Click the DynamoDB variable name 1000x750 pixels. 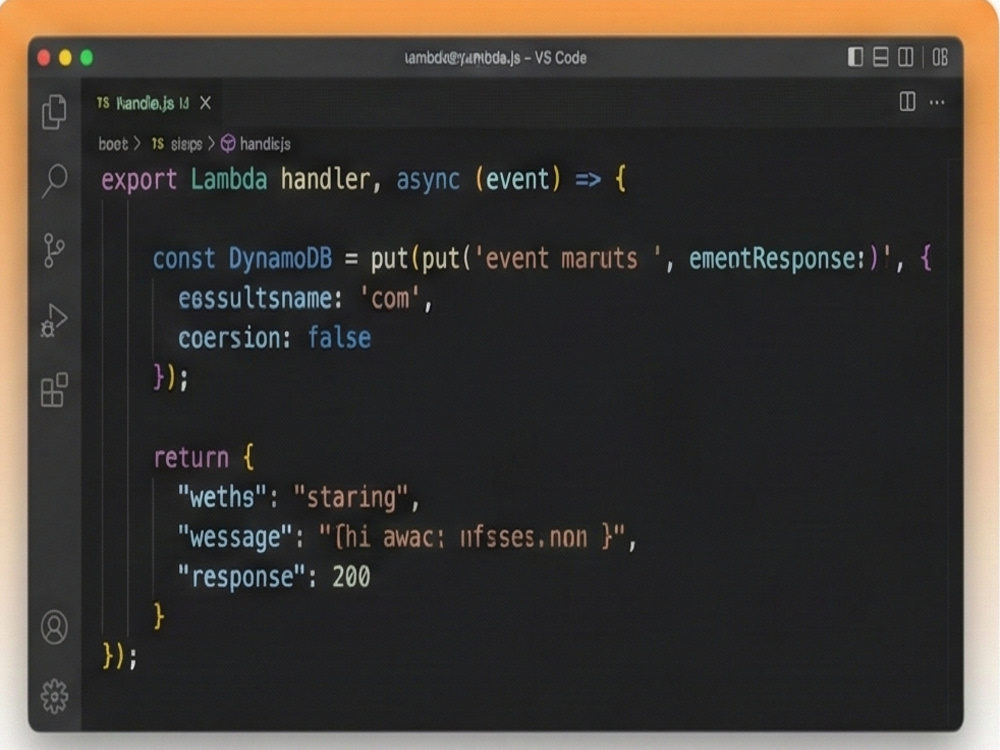click(x=281, y=258)
